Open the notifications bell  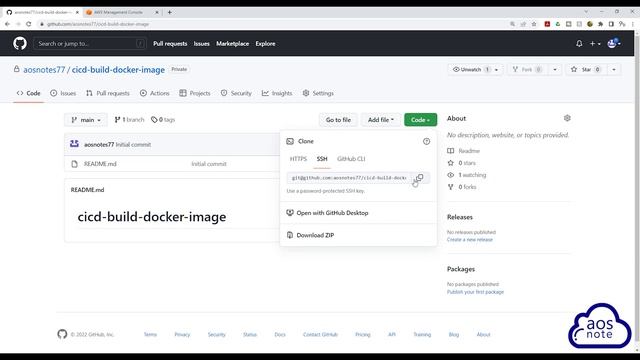point(579,43)
